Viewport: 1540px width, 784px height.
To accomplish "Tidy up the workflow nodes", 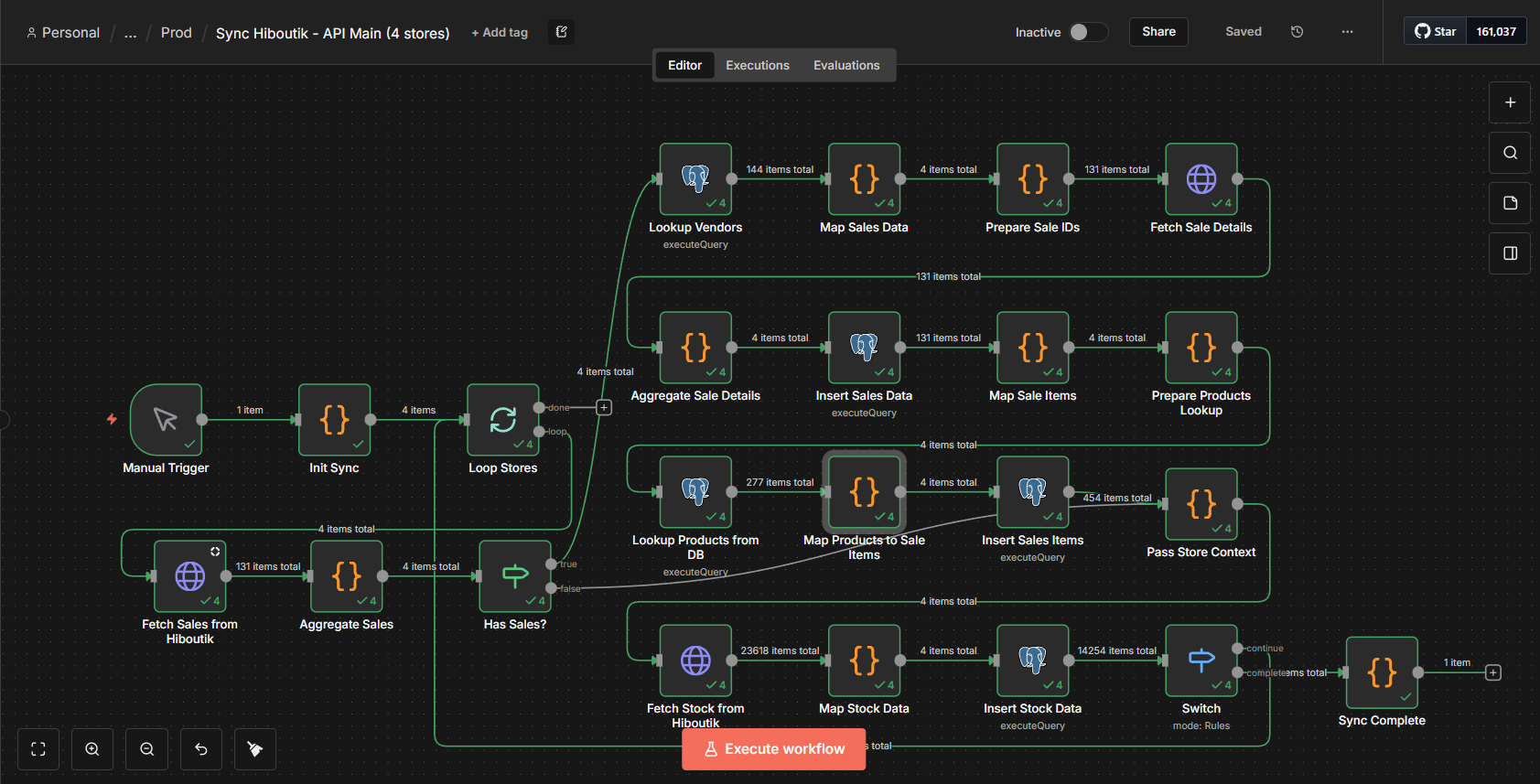I will pyautogui.click(x=255, y=749).
